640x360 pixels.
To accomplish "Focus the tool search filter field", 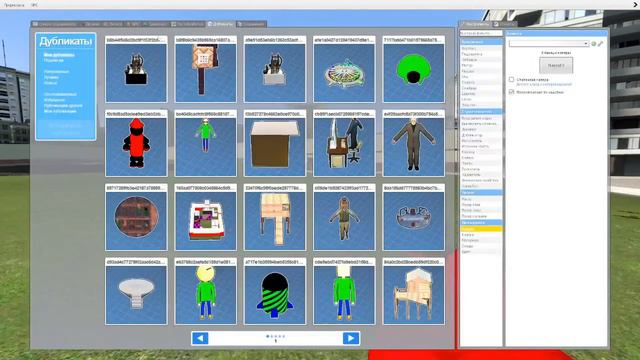I will (x=481, y=33).
